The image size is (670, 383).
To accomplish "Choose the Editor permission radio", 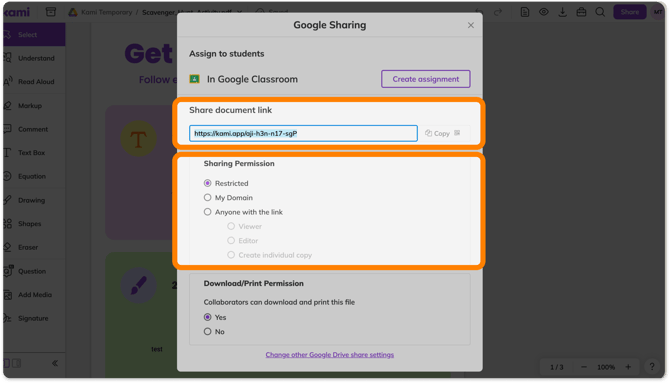I will 231,241.
